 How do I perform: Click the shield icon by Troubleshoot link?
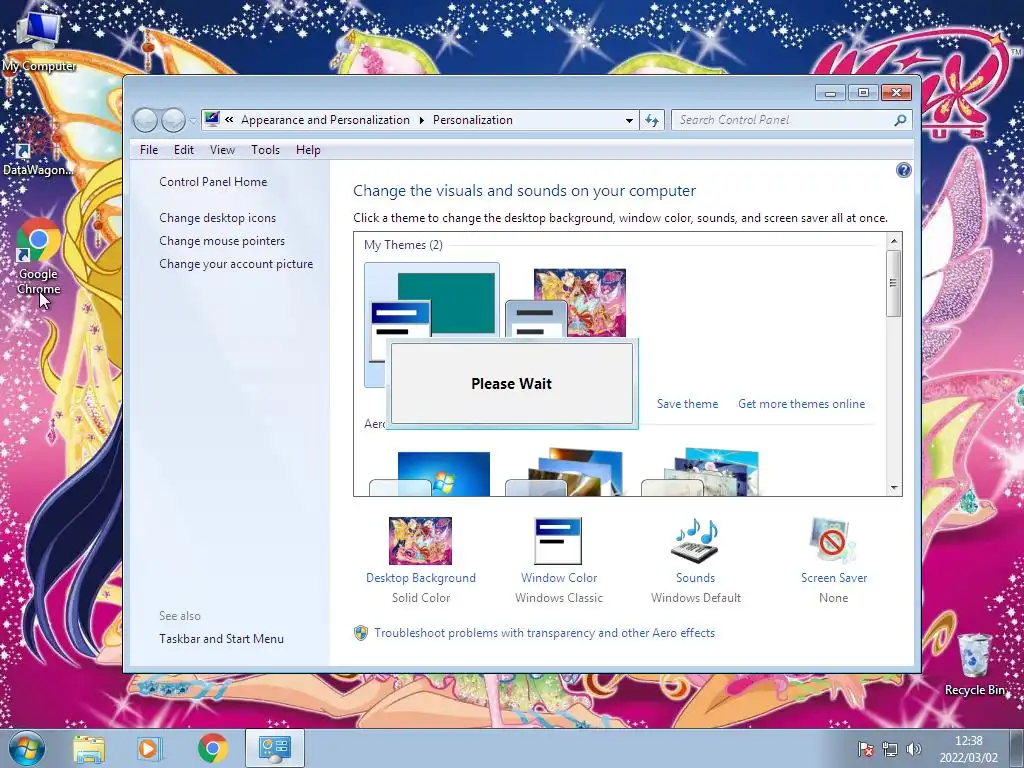360,633
